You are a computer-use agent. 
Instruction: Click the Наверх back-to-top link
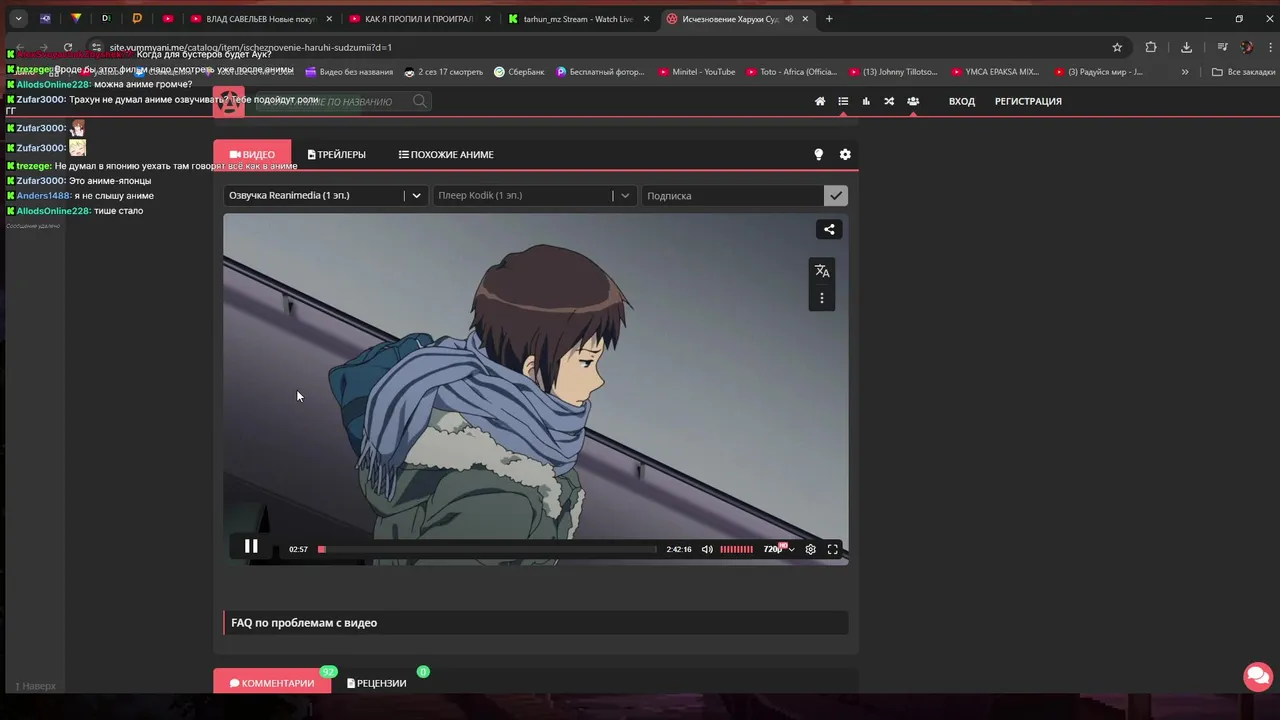pyautogui.click(x=35, y=686)
